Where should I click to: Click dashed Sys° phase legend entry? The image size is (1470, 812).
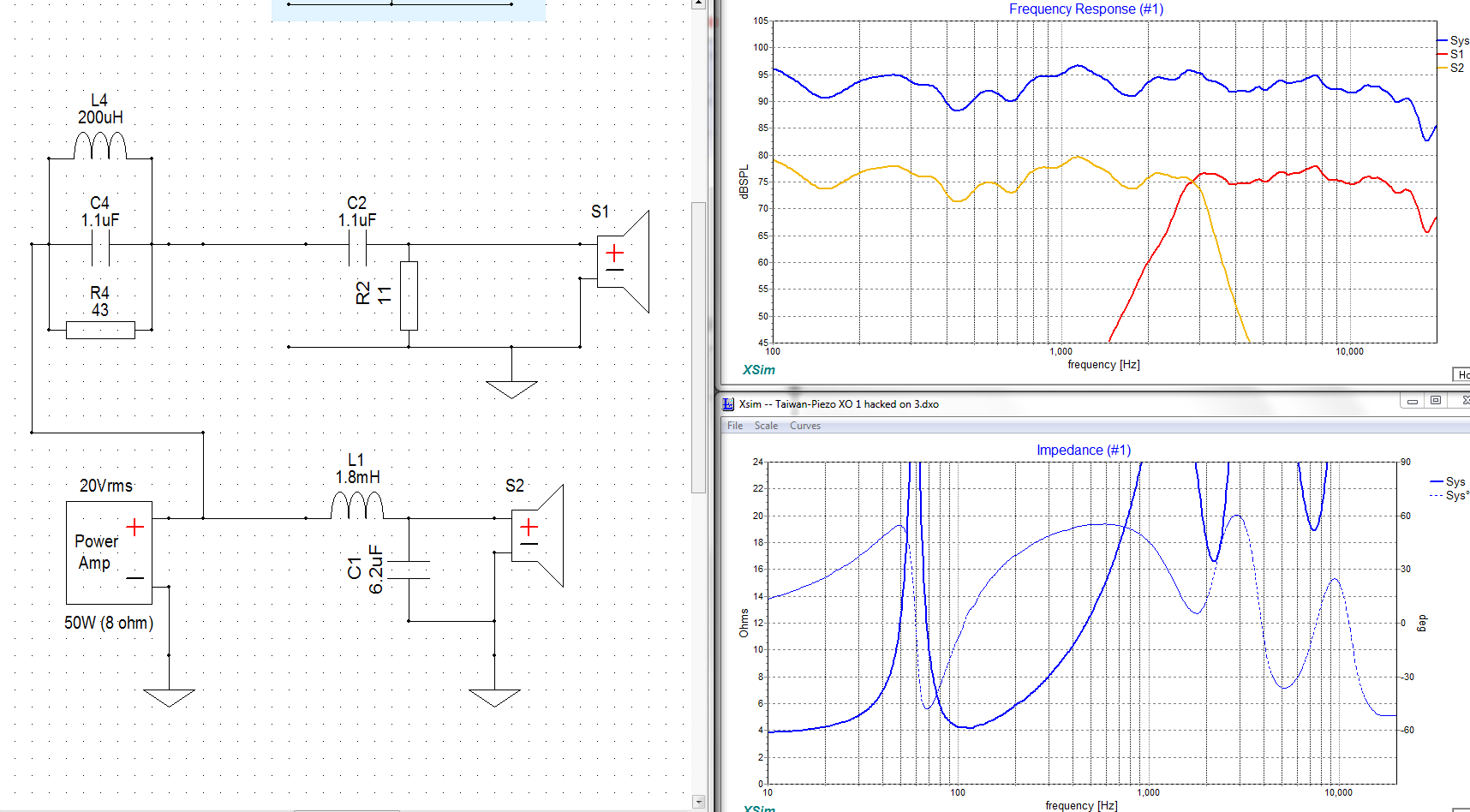click(x=1449, y=495)
